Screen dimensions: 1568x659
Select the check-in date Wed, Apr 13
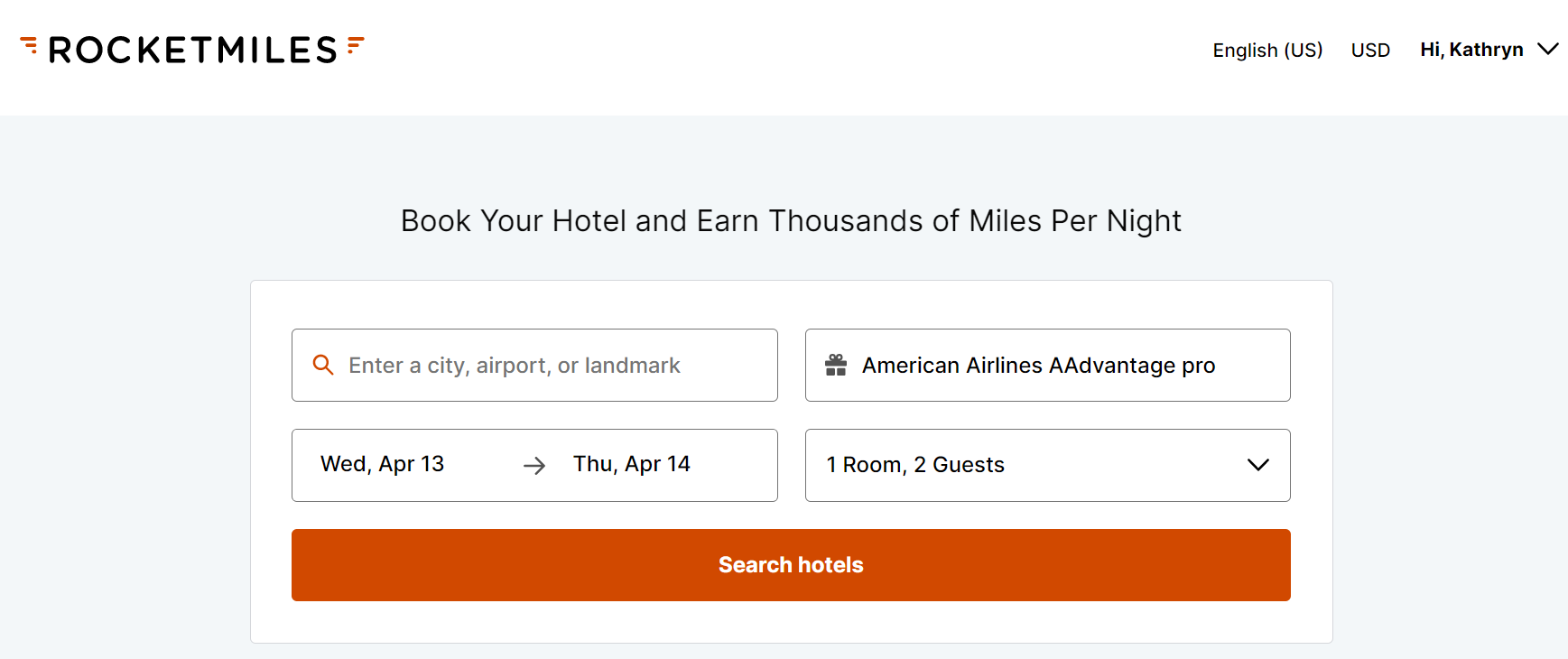click(x=382, y=464)
